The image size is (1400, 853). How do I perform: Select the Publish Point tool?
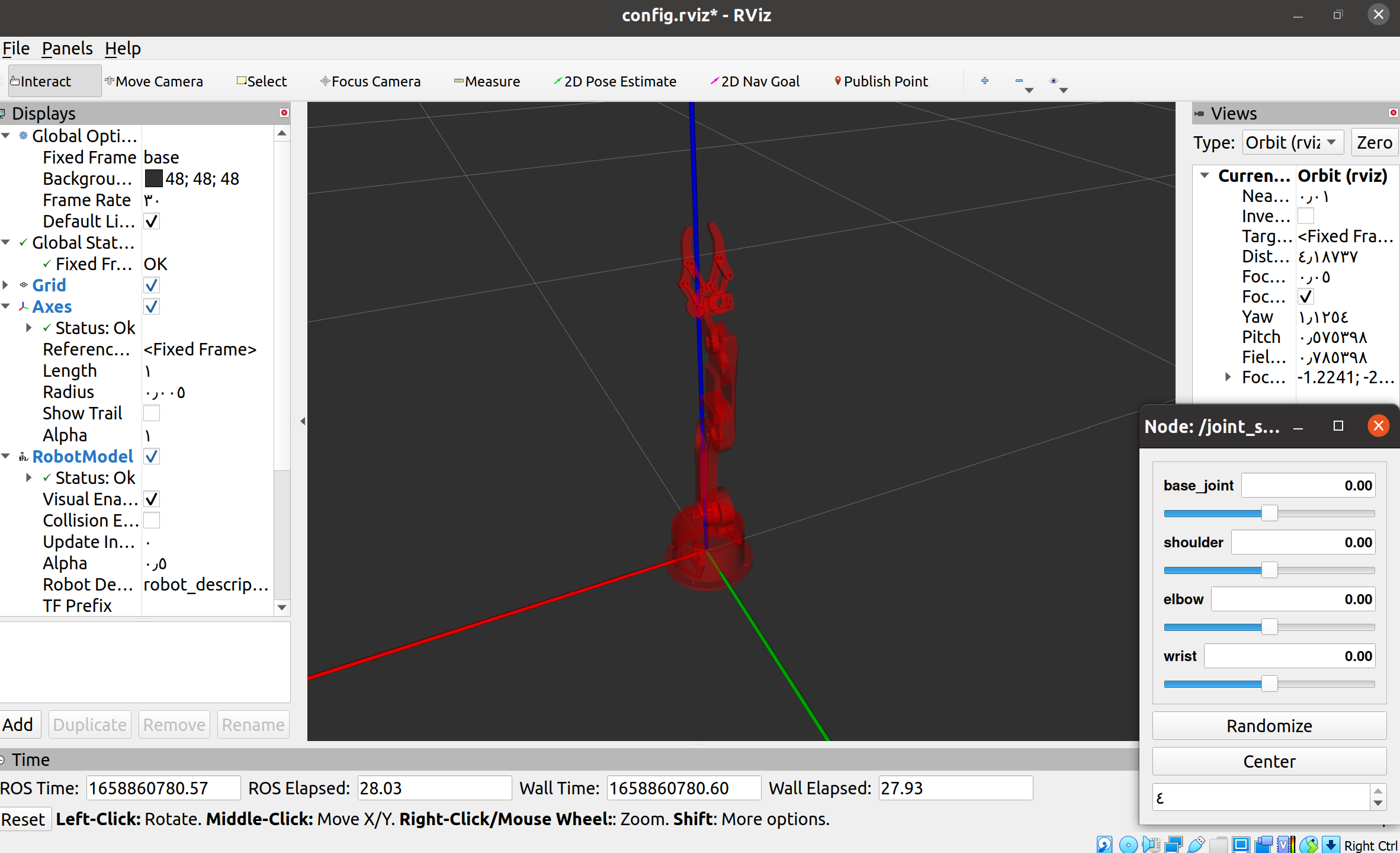click(881, 81)
